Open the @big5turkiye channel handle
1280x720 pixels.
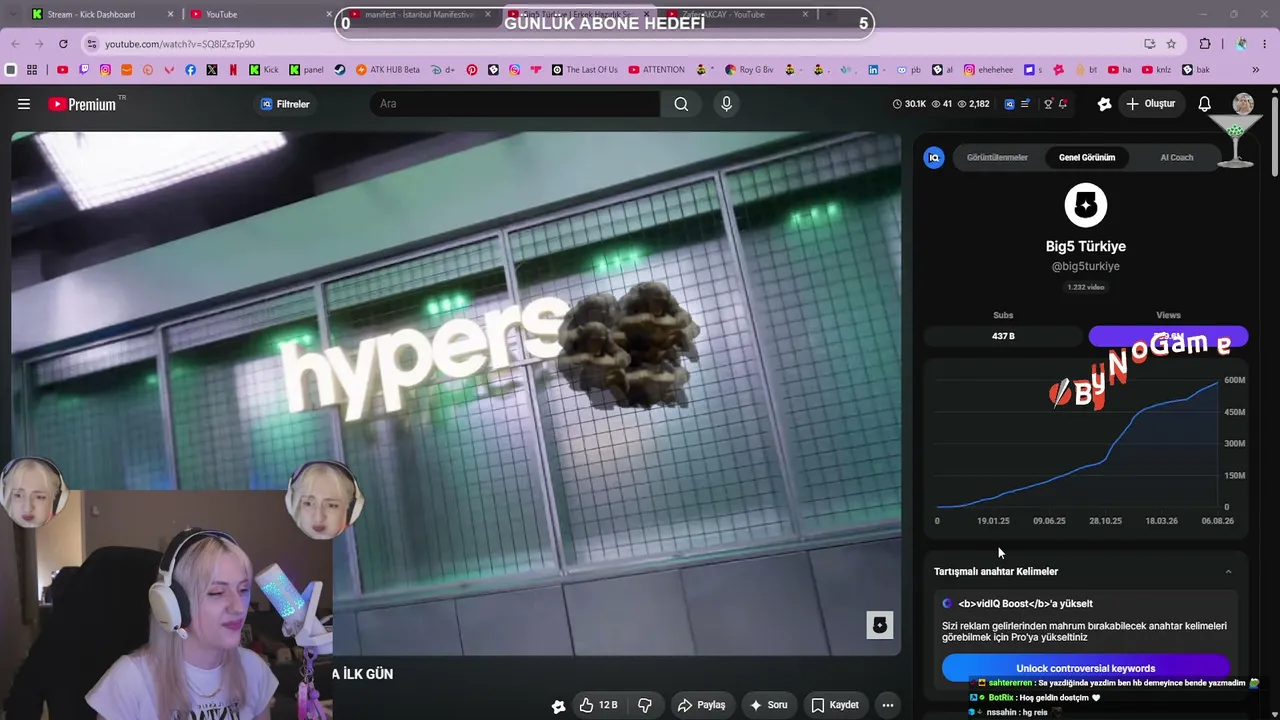pos(1086,267)
